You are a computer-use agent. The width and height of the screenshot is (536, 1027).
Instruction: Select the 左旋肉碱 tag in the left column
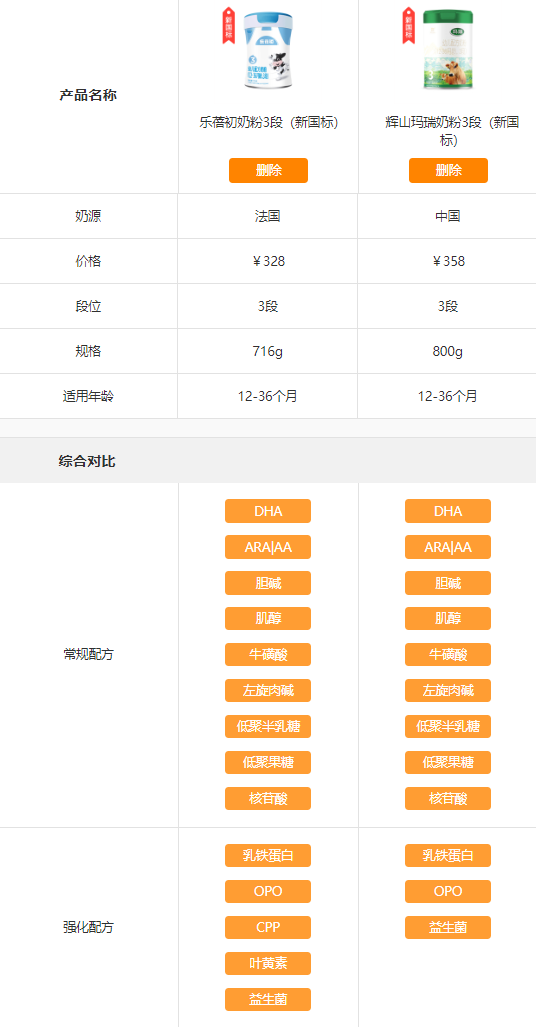coord(268,690)
